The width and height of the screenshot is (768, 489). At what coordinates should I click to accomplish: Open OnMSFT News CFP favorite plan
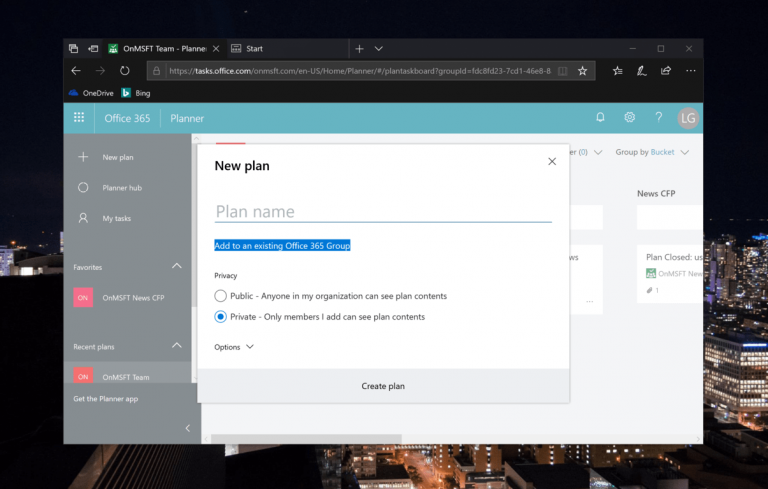click(x=127, y=297)
